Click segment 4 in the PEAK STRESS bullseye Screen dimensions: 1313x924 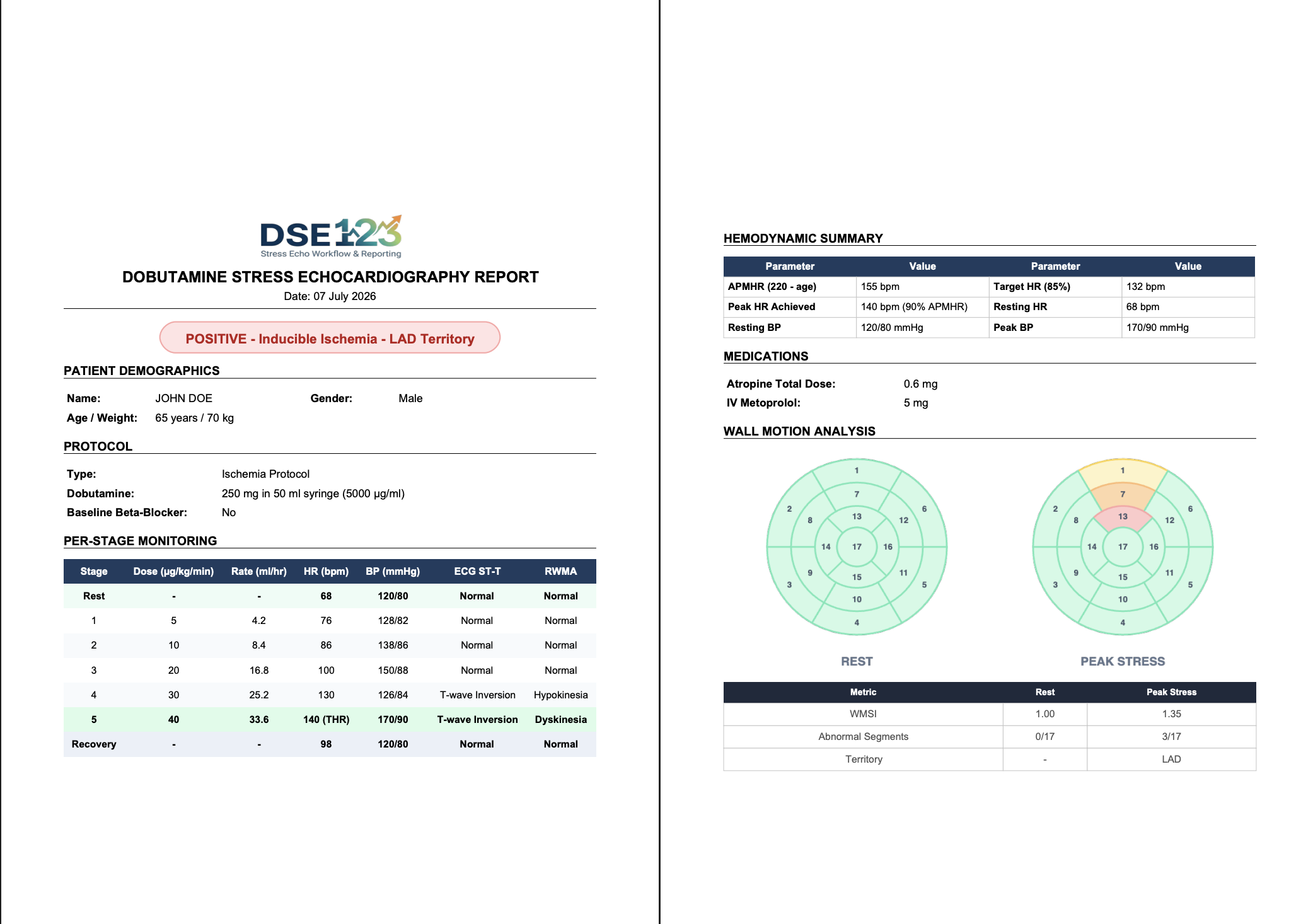pyautogui.click(x=1123, y=622)
